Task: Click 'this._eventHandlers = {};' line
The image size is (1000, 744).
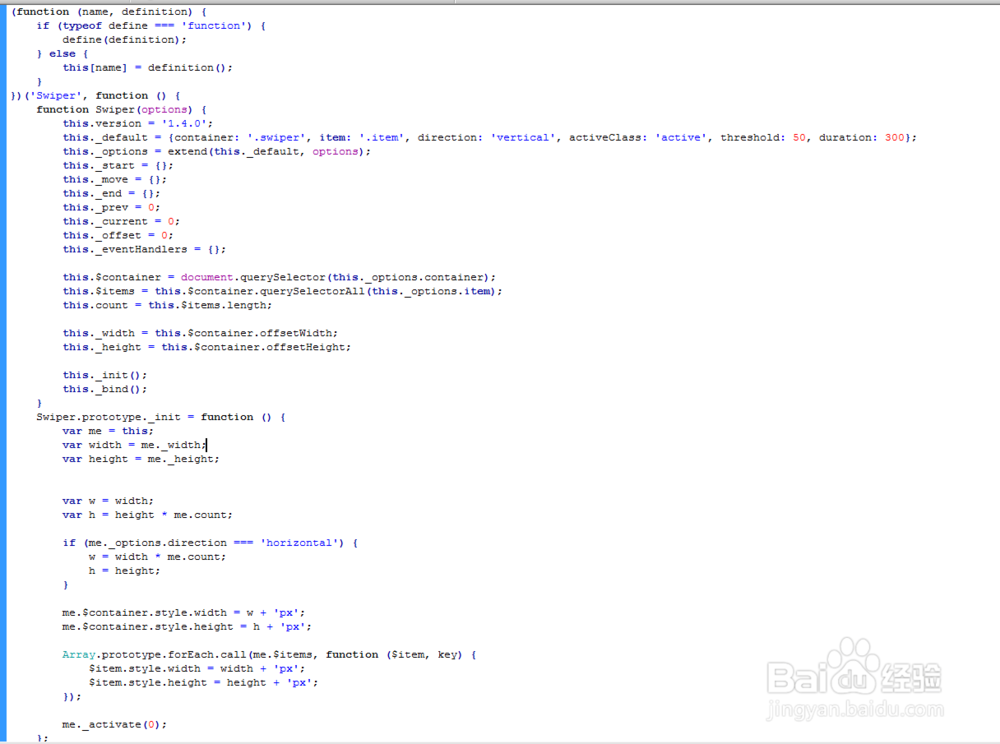Action: (x=144, y=250)
